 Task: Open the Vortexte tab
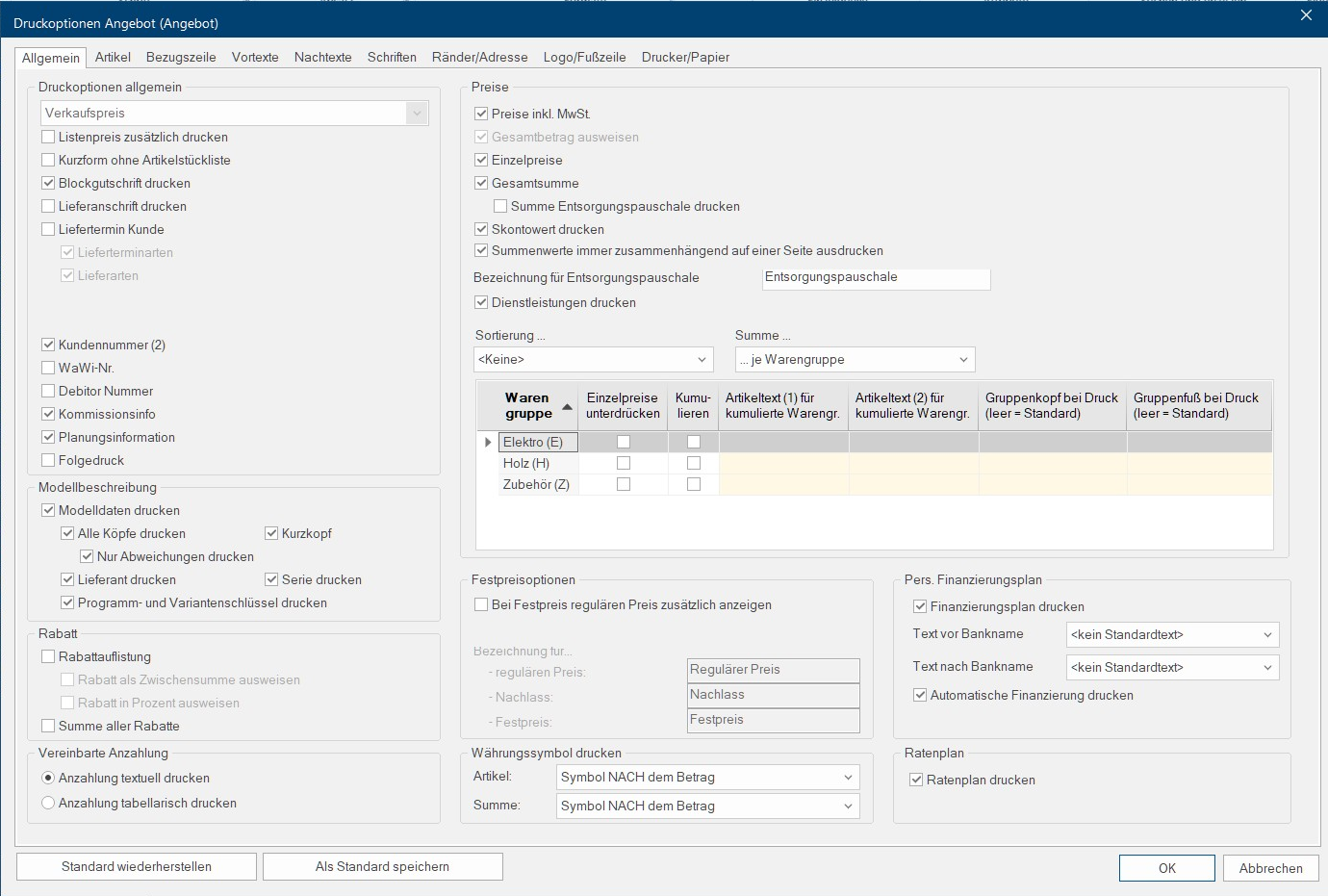pyautogui.click(x=255, y=58)
